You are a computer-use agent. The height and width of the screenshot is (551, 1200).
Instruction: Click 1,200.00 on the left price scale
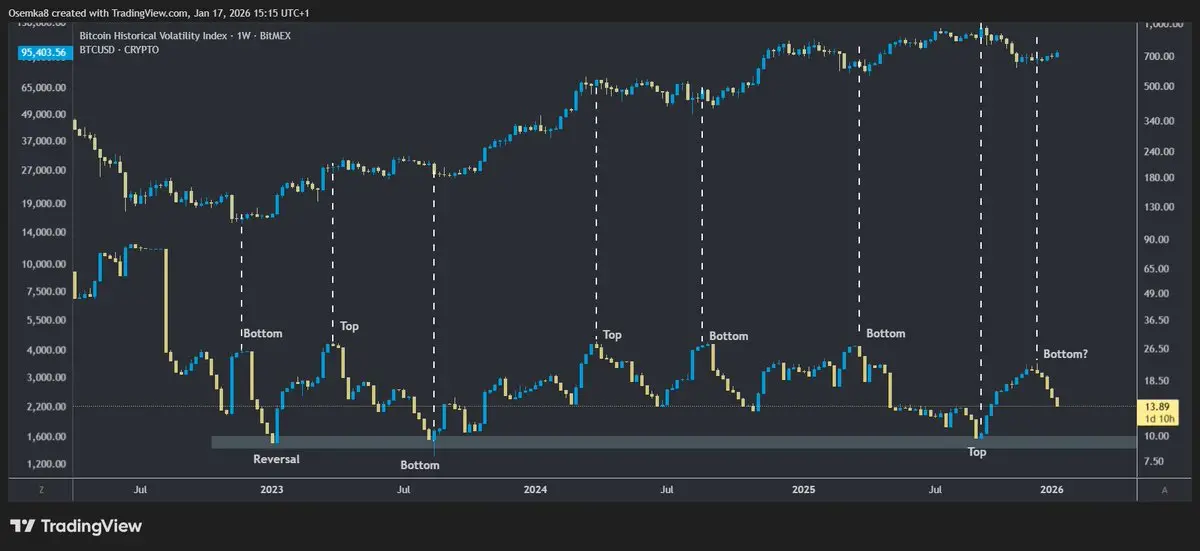[x=46, y=465]
